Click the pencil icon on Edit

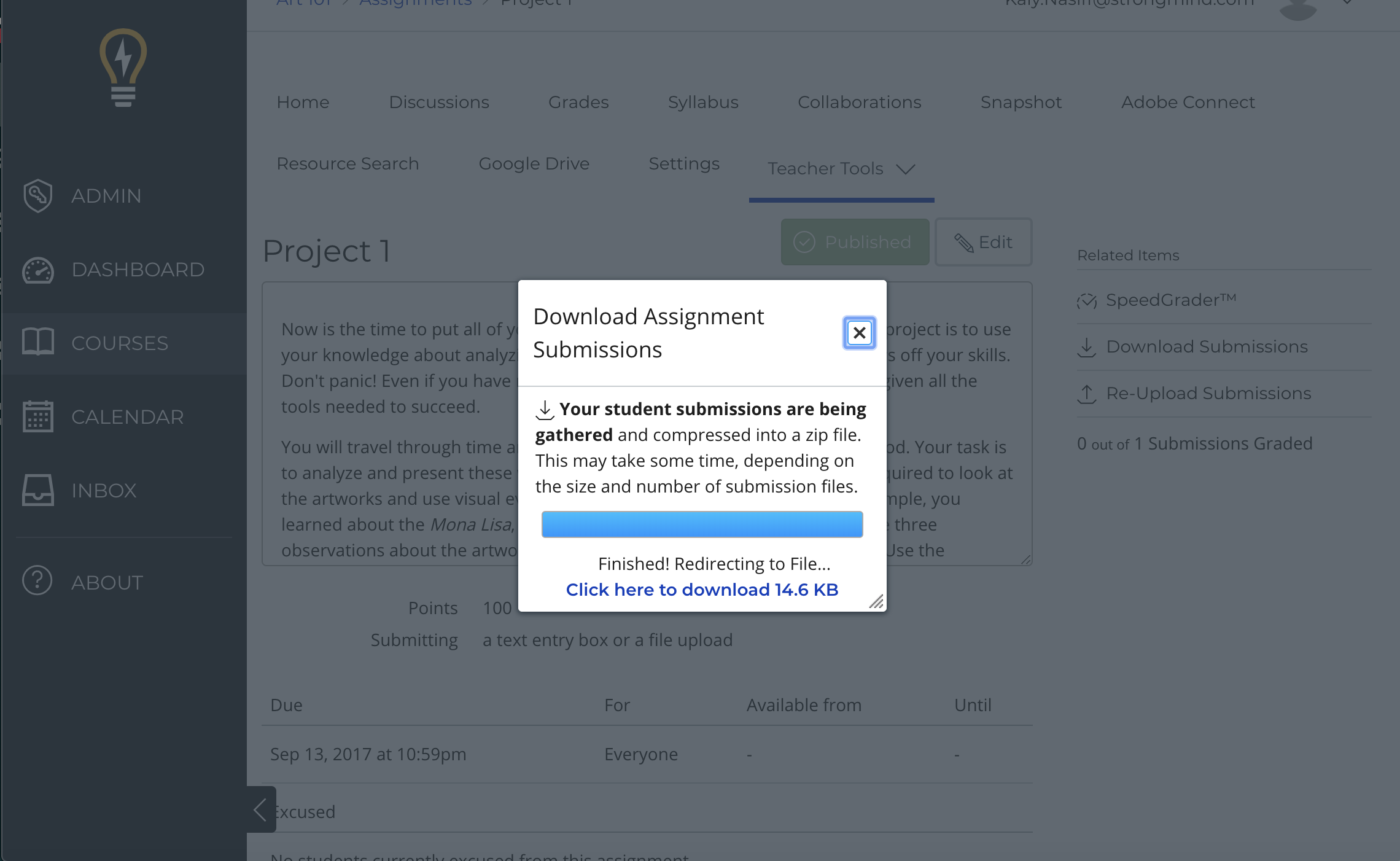pos(963,243)
